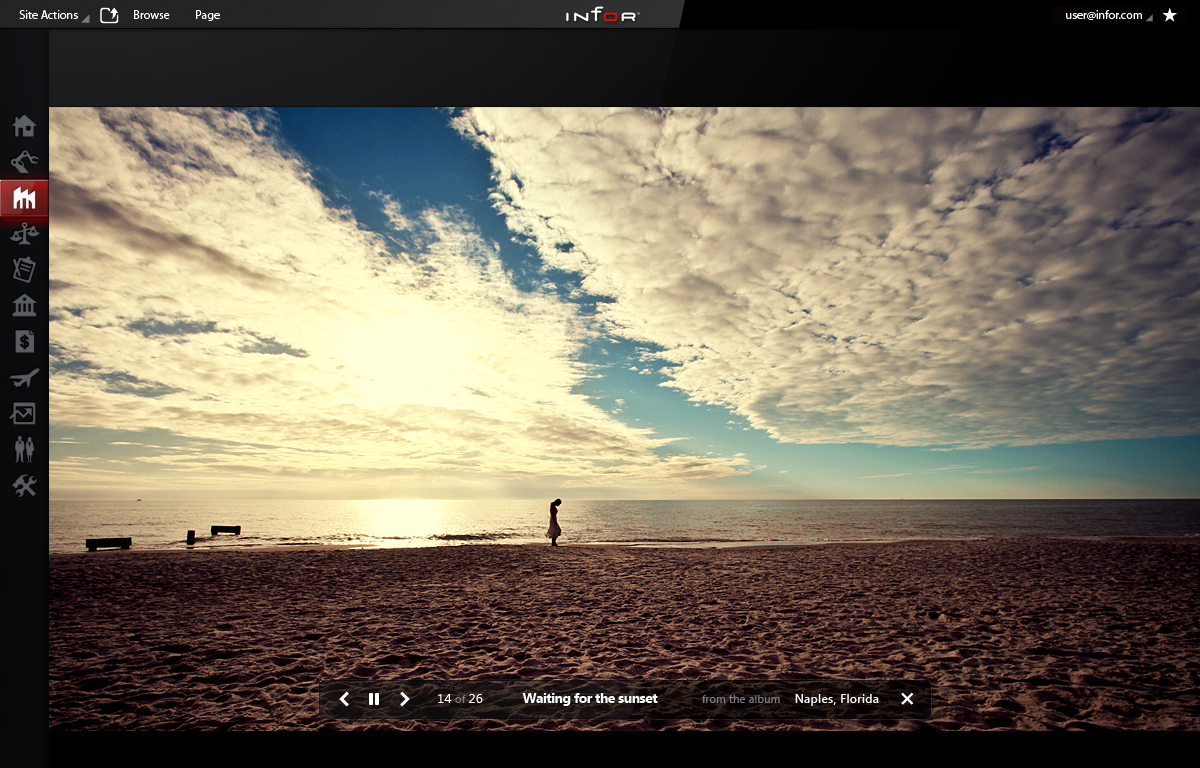
Task: Click the share page icon in top bar
Action: (109, 15)
